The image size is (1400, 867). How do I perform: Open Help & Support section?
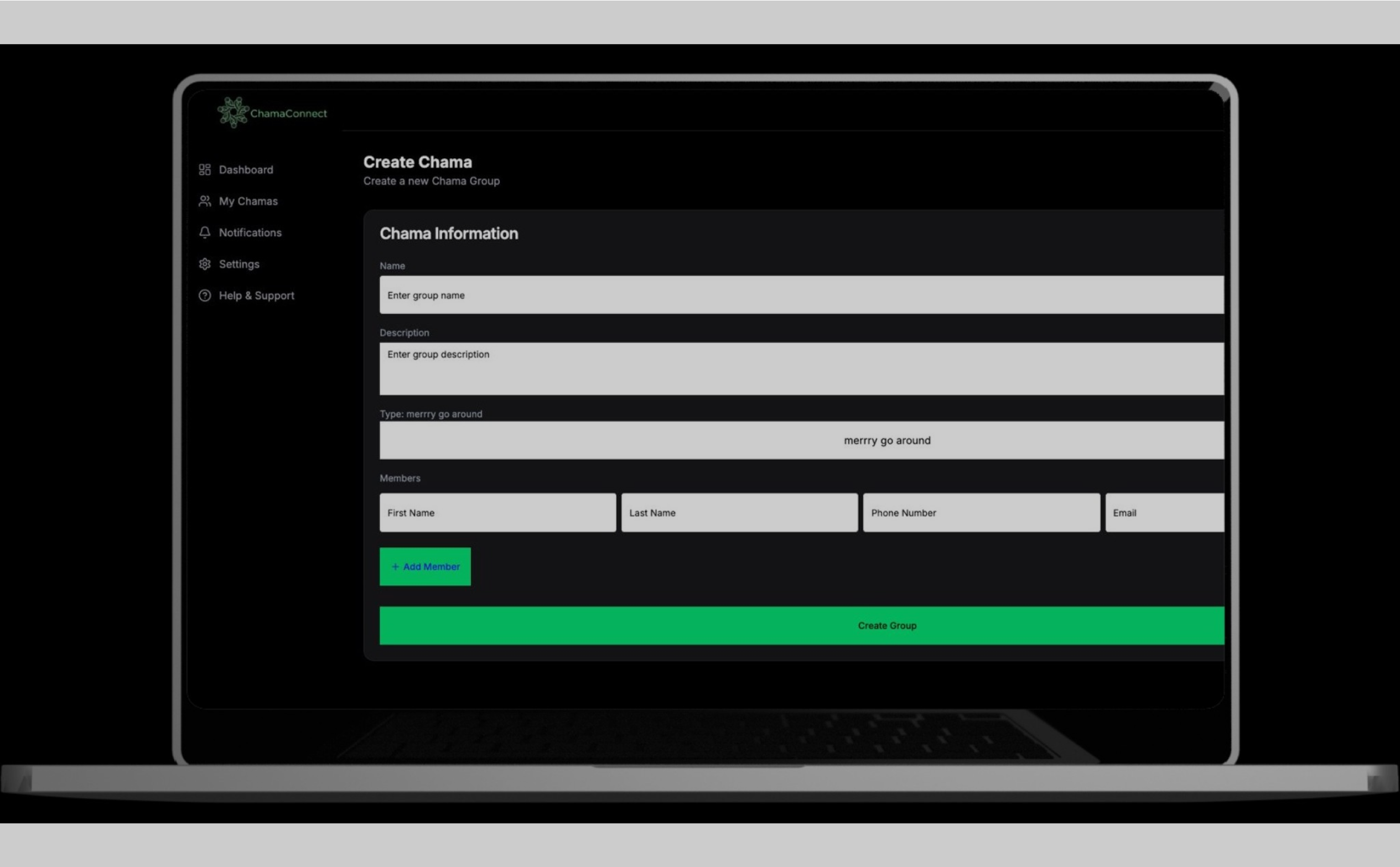pos(256,296)
